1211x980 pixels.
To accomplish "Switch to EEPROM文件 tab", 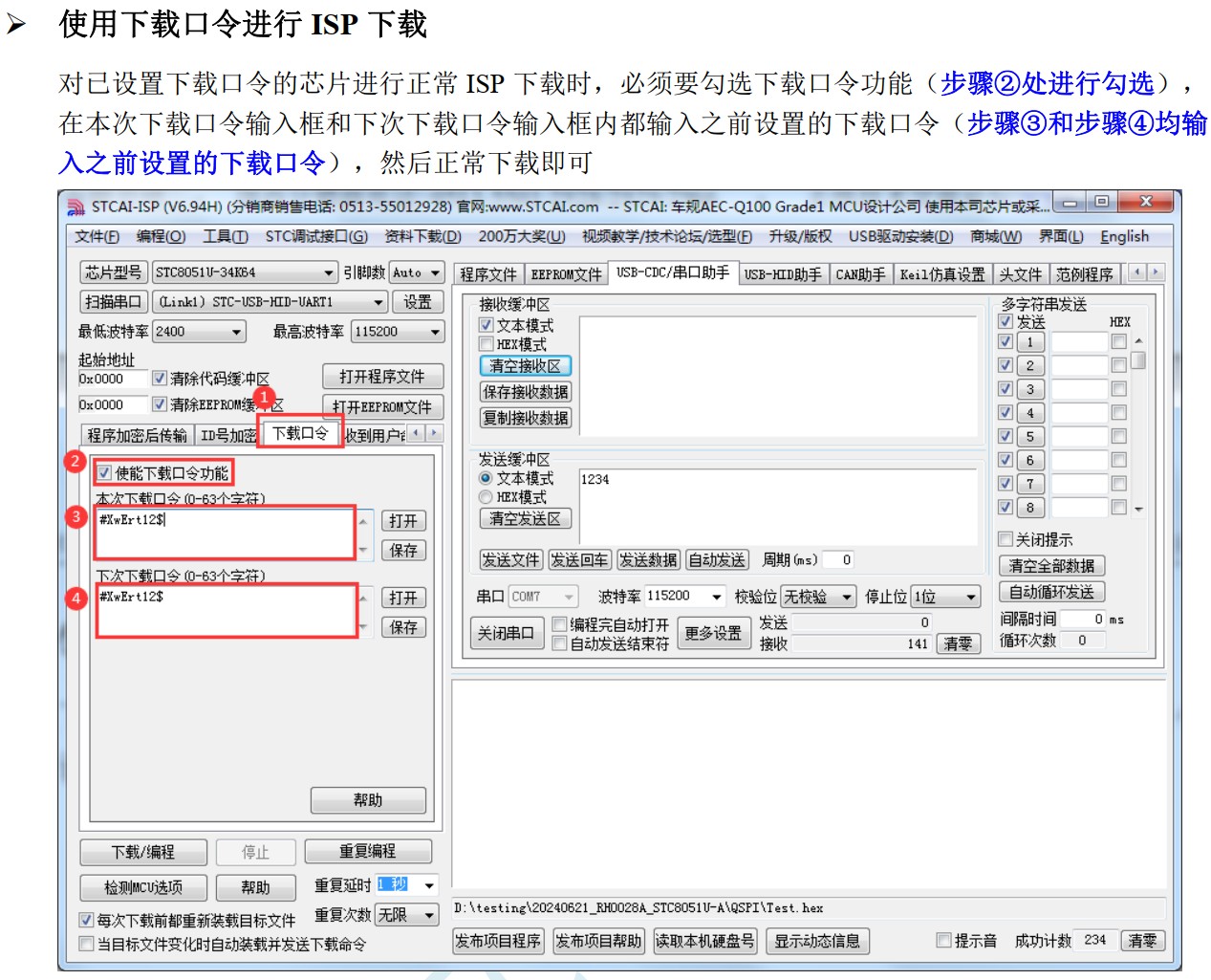I will [x=567, y=274].
